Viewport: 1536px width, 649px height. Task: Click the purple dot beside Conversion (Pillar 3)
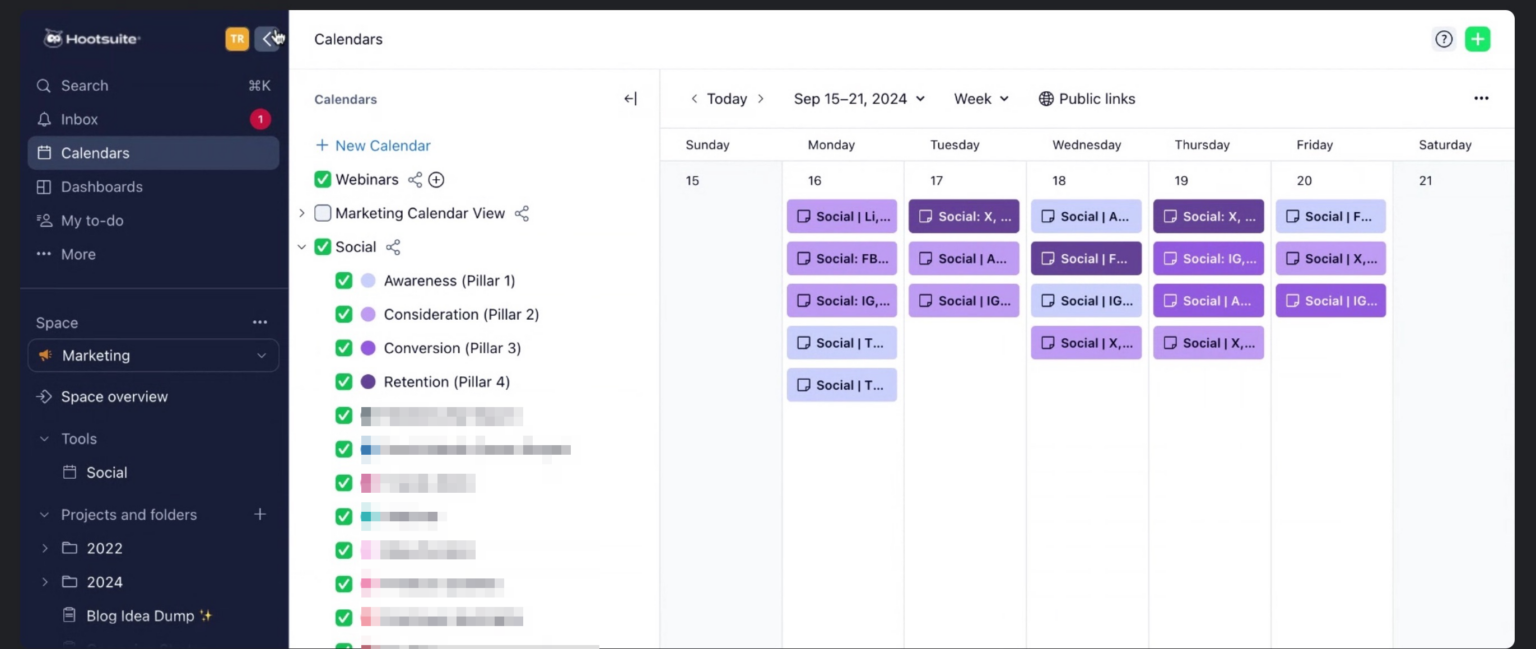[368, 347]
